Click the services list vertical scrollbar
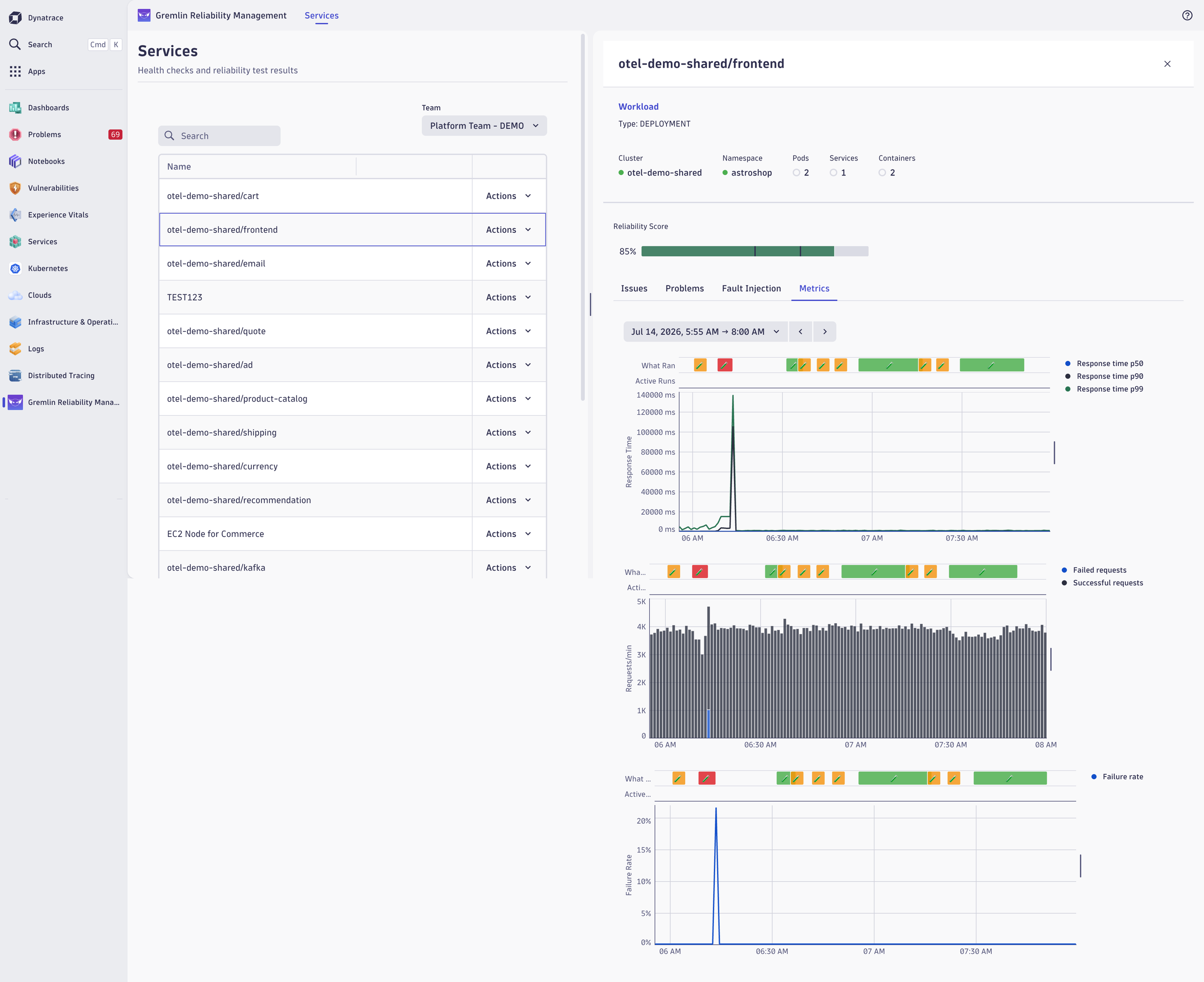The width and height of the screenshot is (1204, 982). (x=583, y=218)
